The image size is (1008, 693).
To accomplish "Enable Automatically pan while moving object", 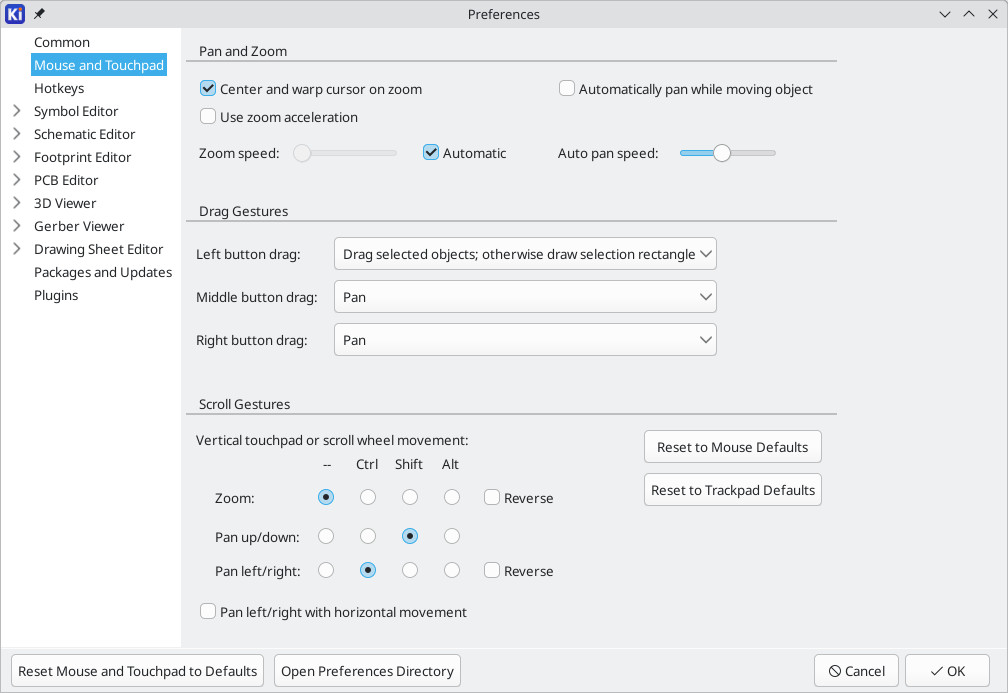I will pos(566,89).
